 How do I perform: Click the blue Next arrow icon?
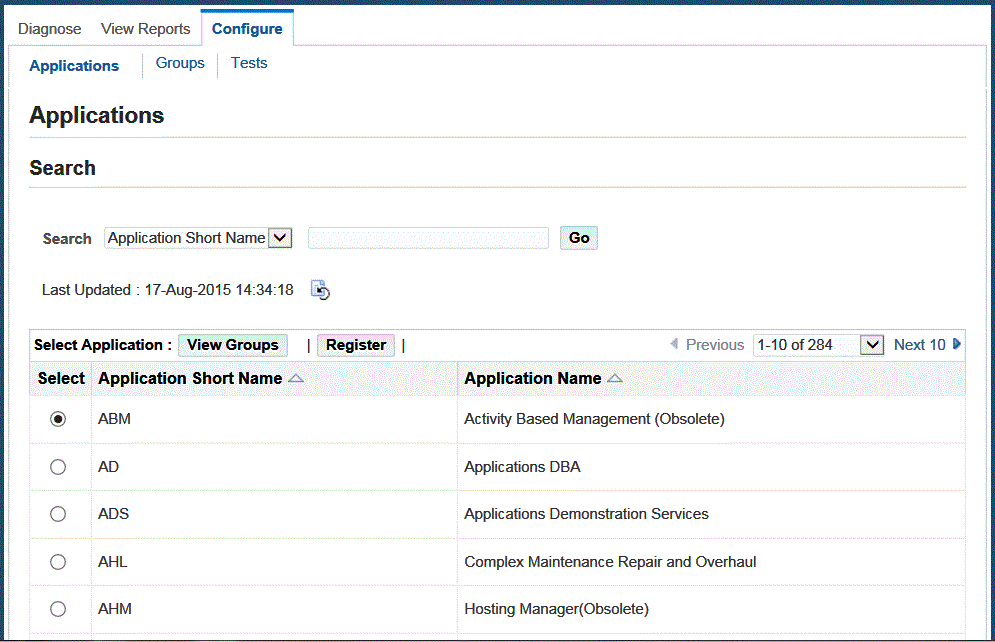pos(957,344)
